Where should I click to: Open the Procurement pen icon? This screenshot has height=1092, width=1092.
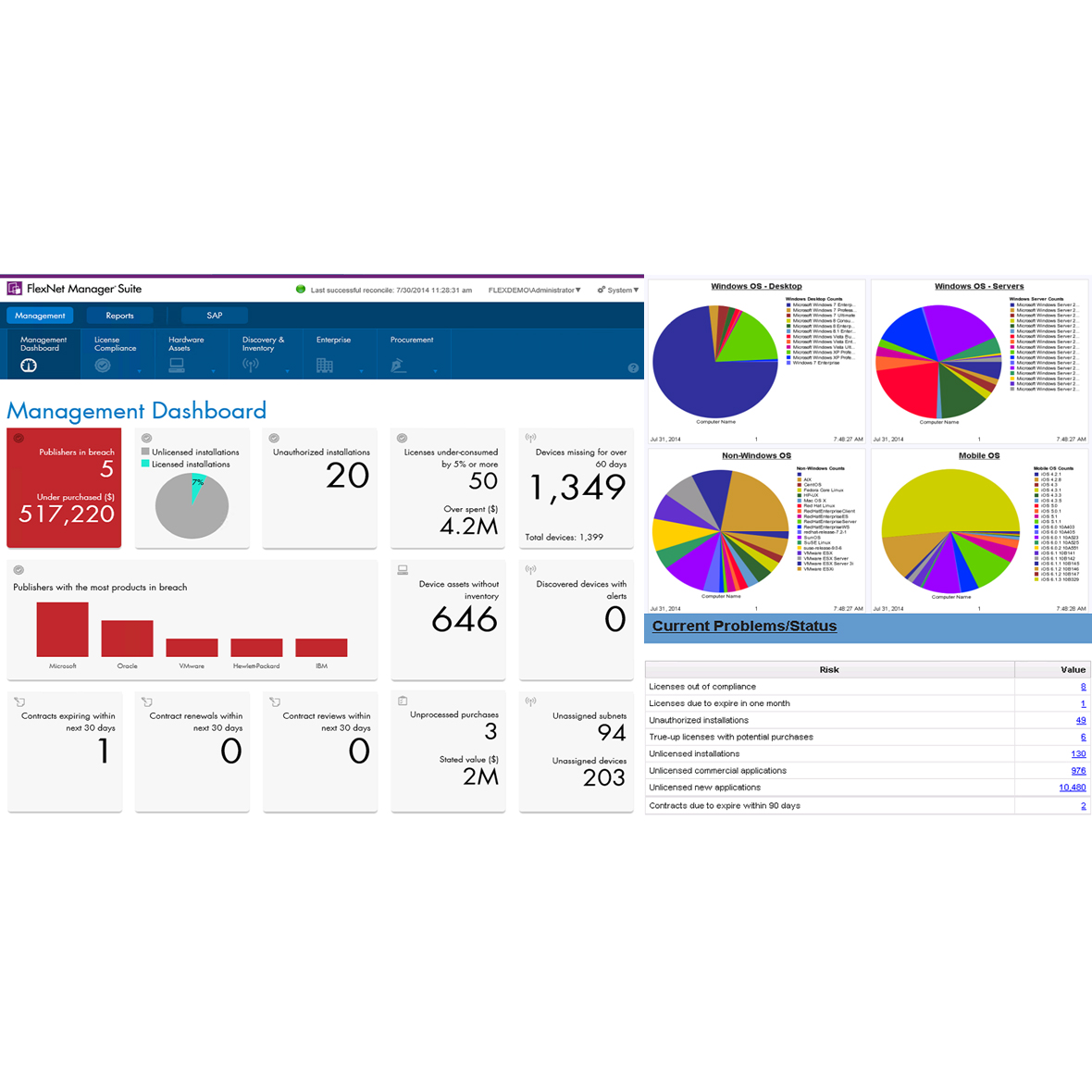click(x=398, y=365)
